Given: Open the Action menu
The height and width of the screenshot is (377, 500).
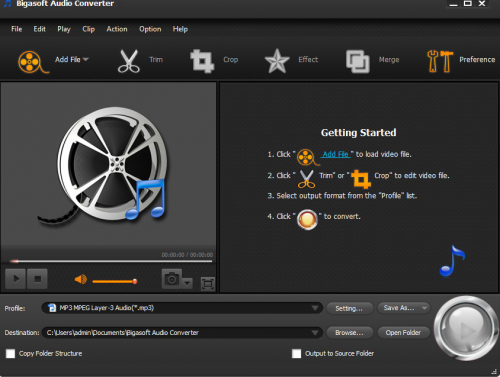Looking at the screenshot, I should (117, 29).
